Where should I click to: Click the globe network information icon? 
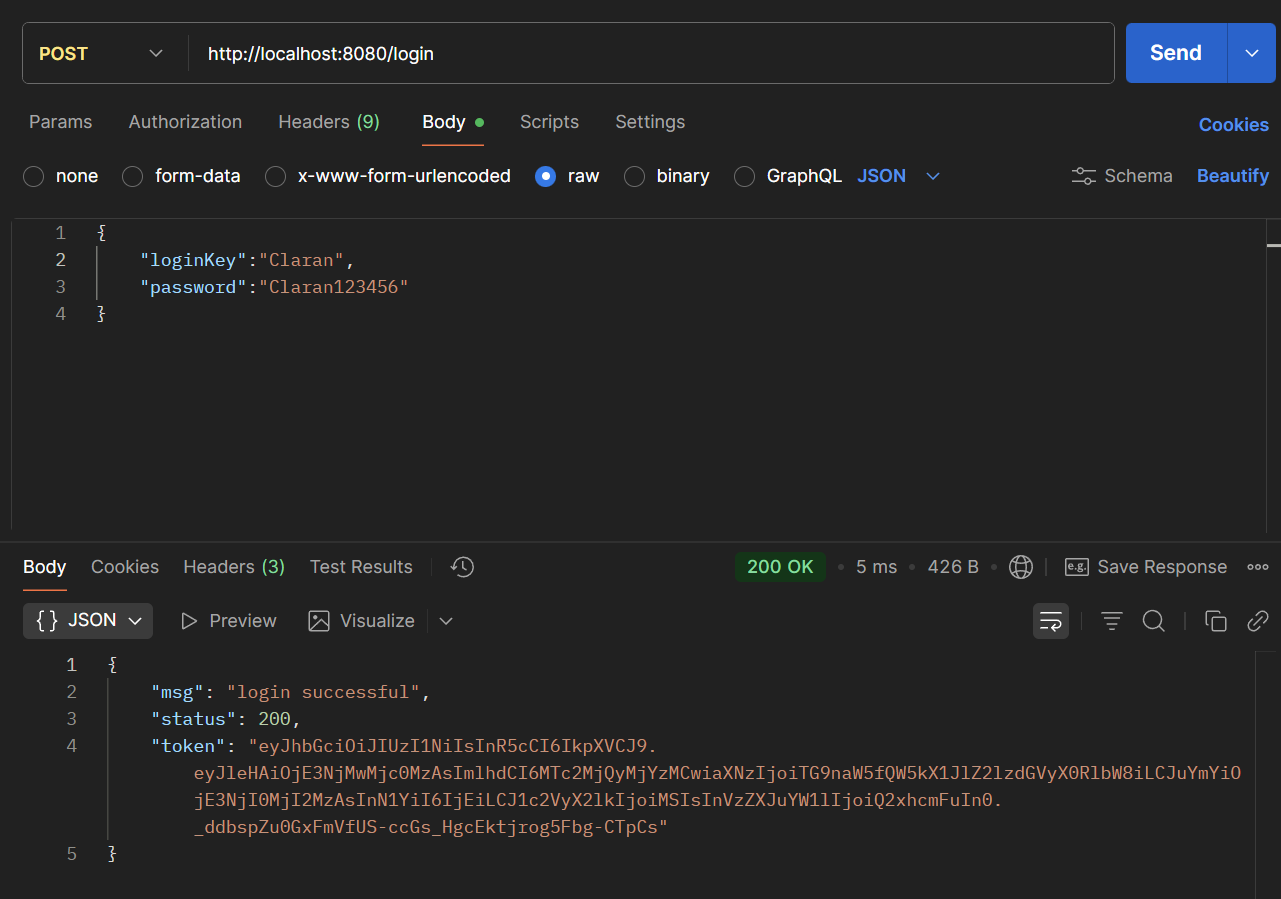click(1020, 567)
